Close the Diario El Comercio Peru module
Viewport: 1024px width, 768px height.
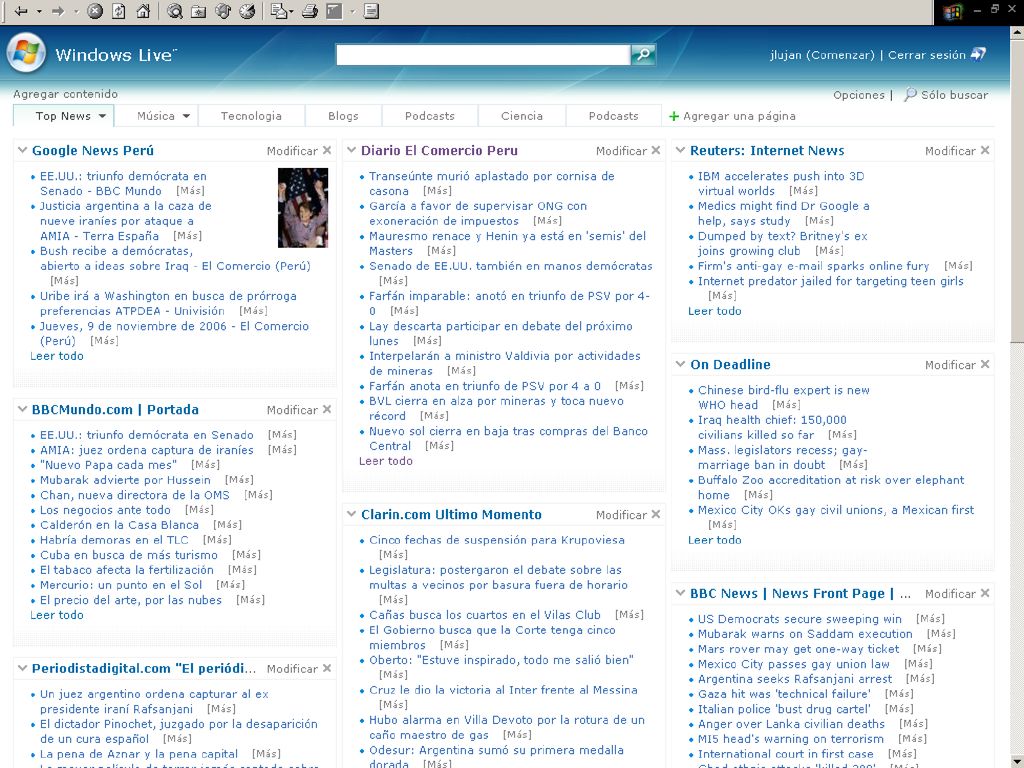tap(656, 150)
